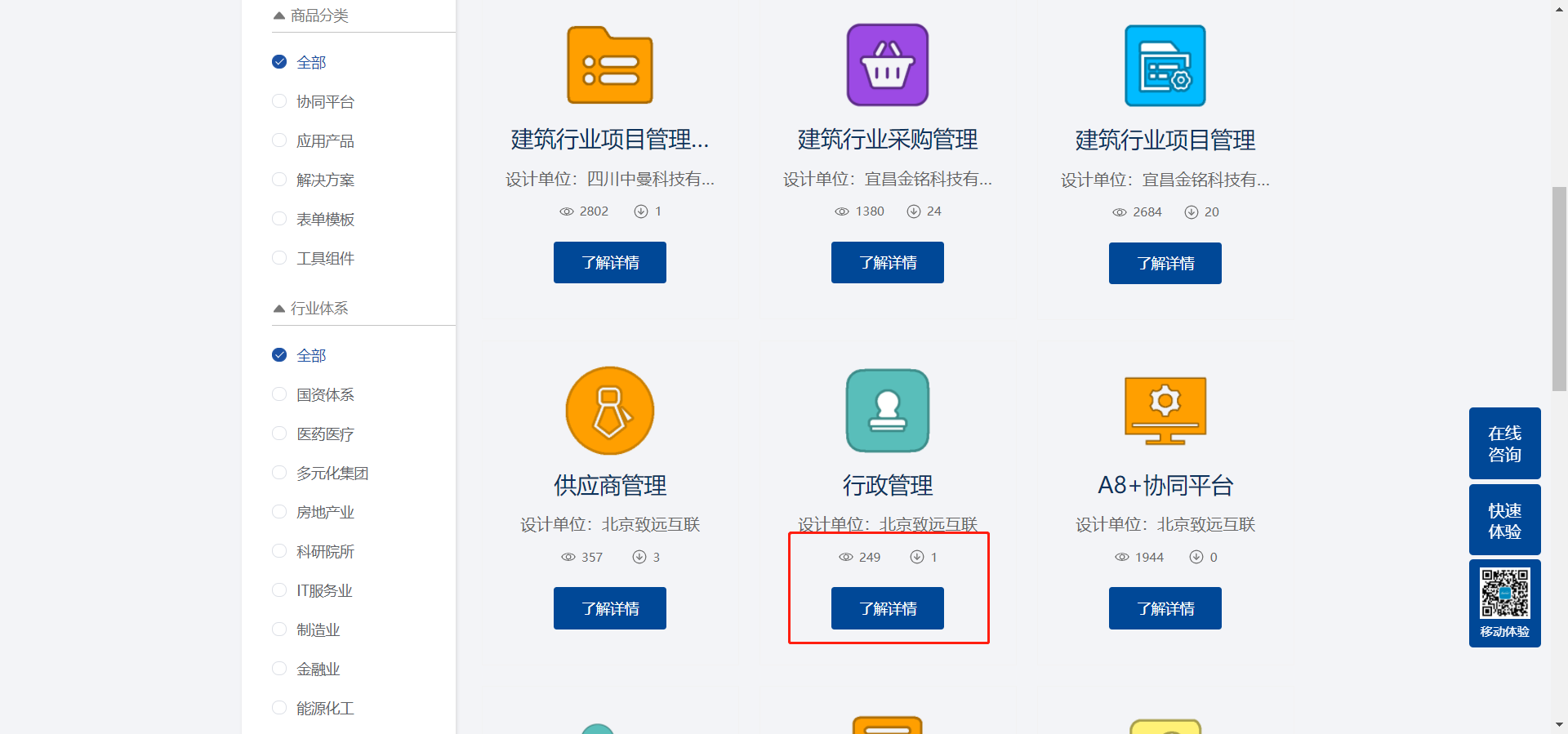Viewport: 1568px width, 734px height.
Task: Open the 快速体验 floating button
Action: (x=1505, y=520)
